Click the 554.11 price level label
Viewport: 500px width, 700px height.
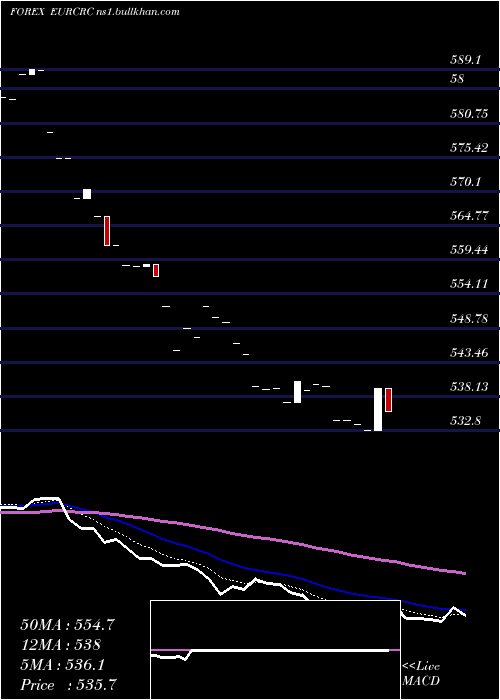tap(469, 283)
